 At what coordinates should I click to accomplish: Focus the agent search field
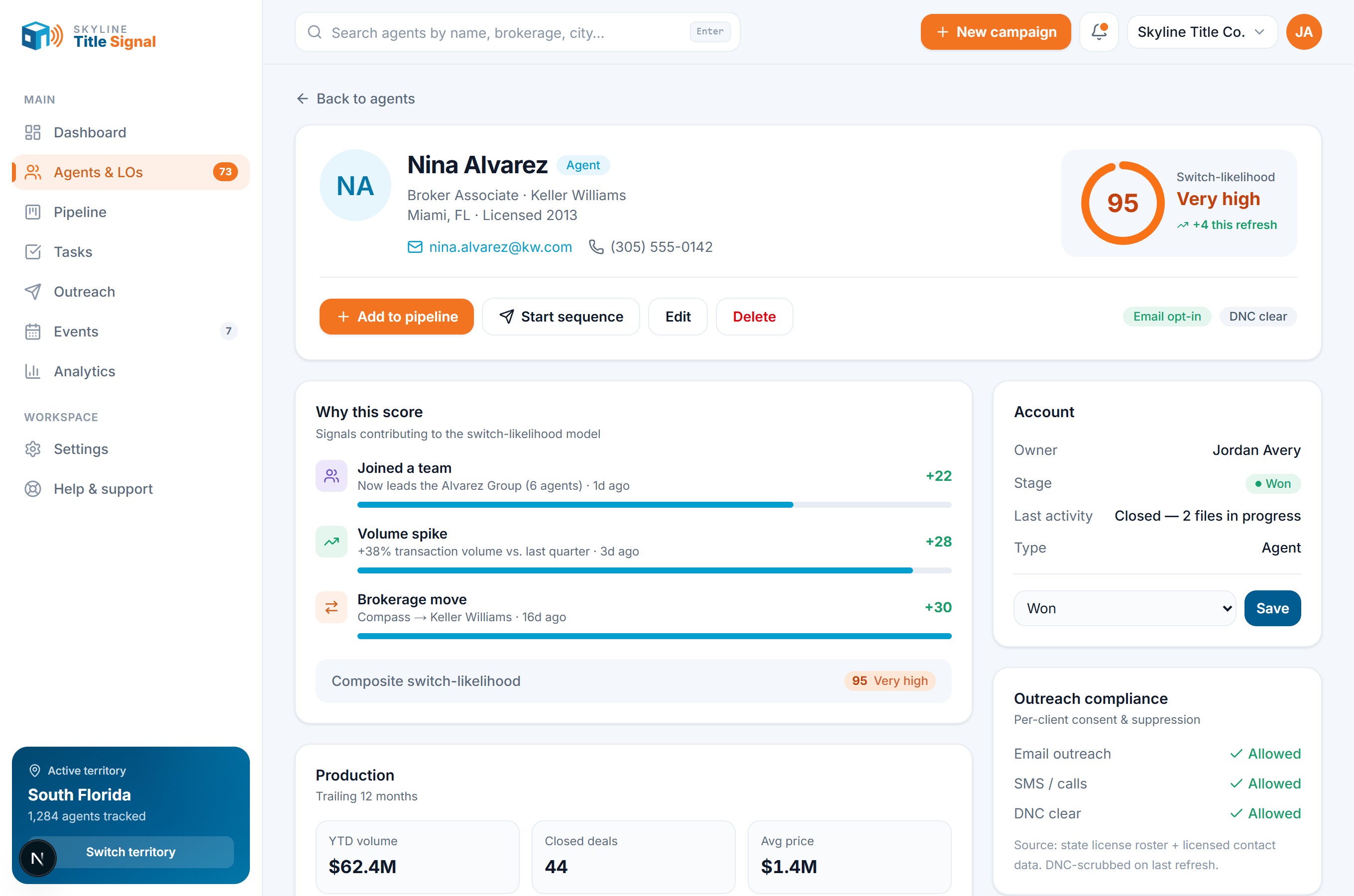click(x=517, y=32)
